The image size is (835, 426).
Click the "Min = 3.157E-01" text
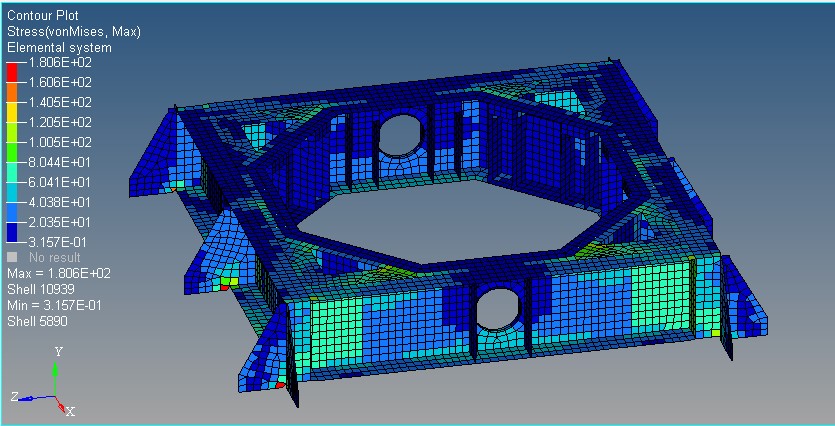54,305
